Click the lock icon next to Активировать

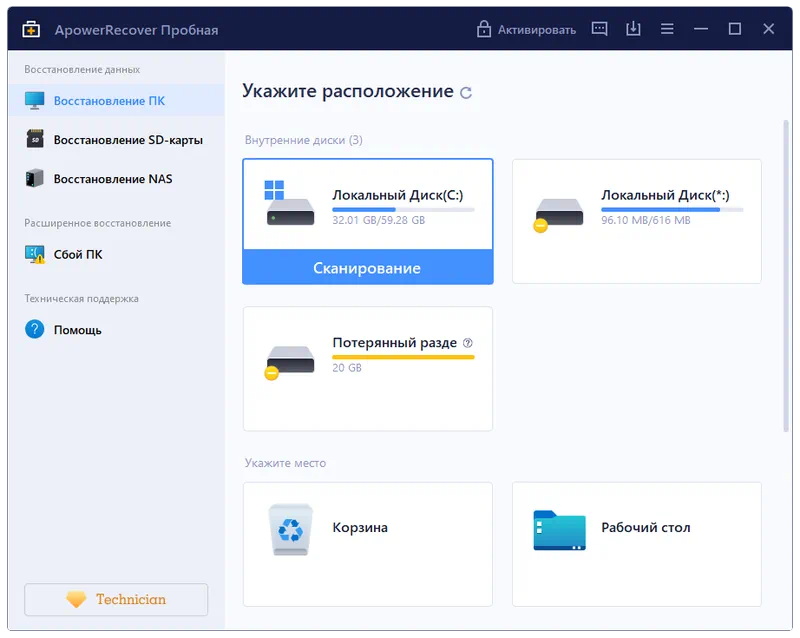tap(483, 29)
